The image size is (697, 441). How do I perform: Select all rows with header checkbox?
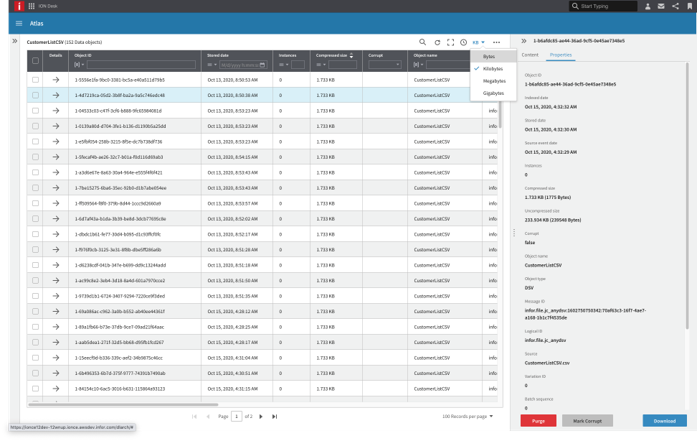tap(35, 60)
